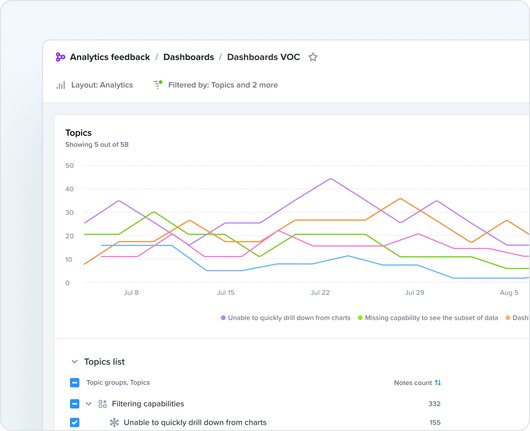Image resolution: width=530 pixels, height=431 pixels.
Task: Click the green legend dot for Missing capability
Action: tap(360, 318)
